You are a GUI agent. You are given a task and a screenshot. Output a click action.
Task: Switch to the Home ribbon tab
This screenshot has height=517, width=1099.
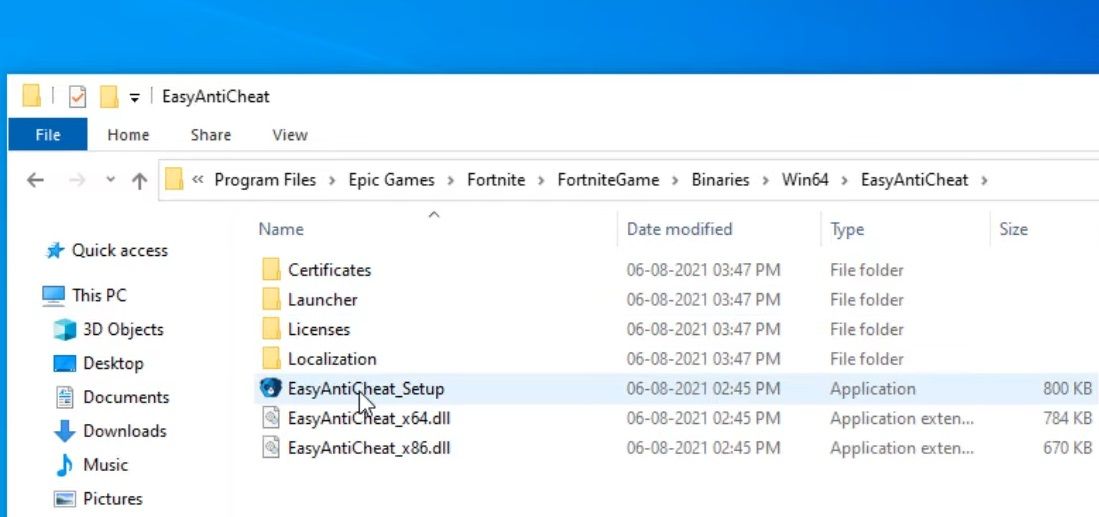pos(128,135)
